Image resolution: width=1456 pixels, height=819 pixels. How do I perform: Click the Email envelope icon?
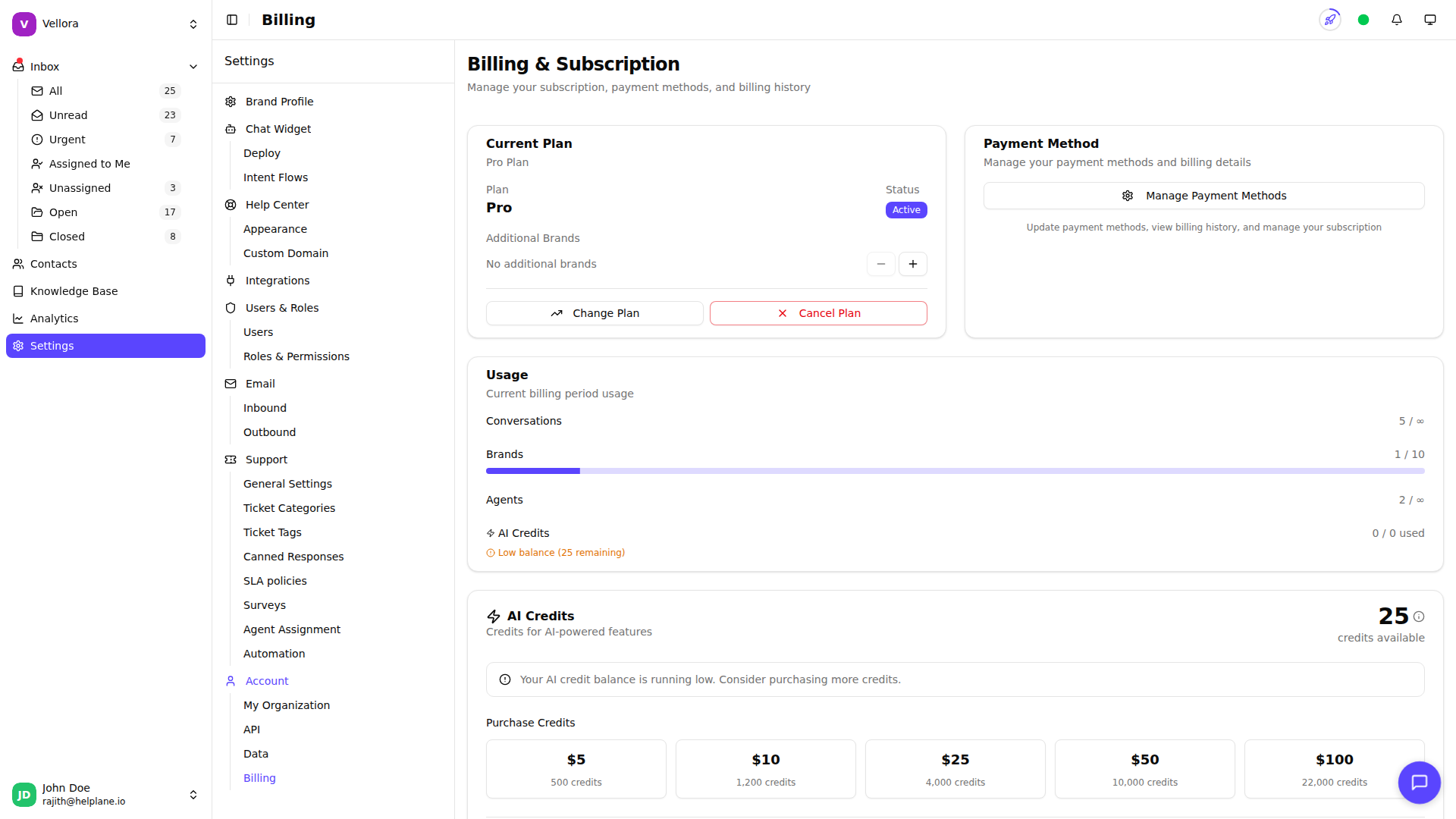(231, 384)
